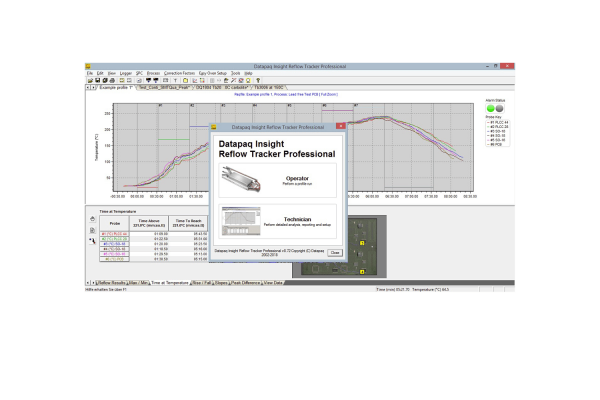Click the Probe column header
Viewport: 600px width, 400px height.
tap(114, 223)
